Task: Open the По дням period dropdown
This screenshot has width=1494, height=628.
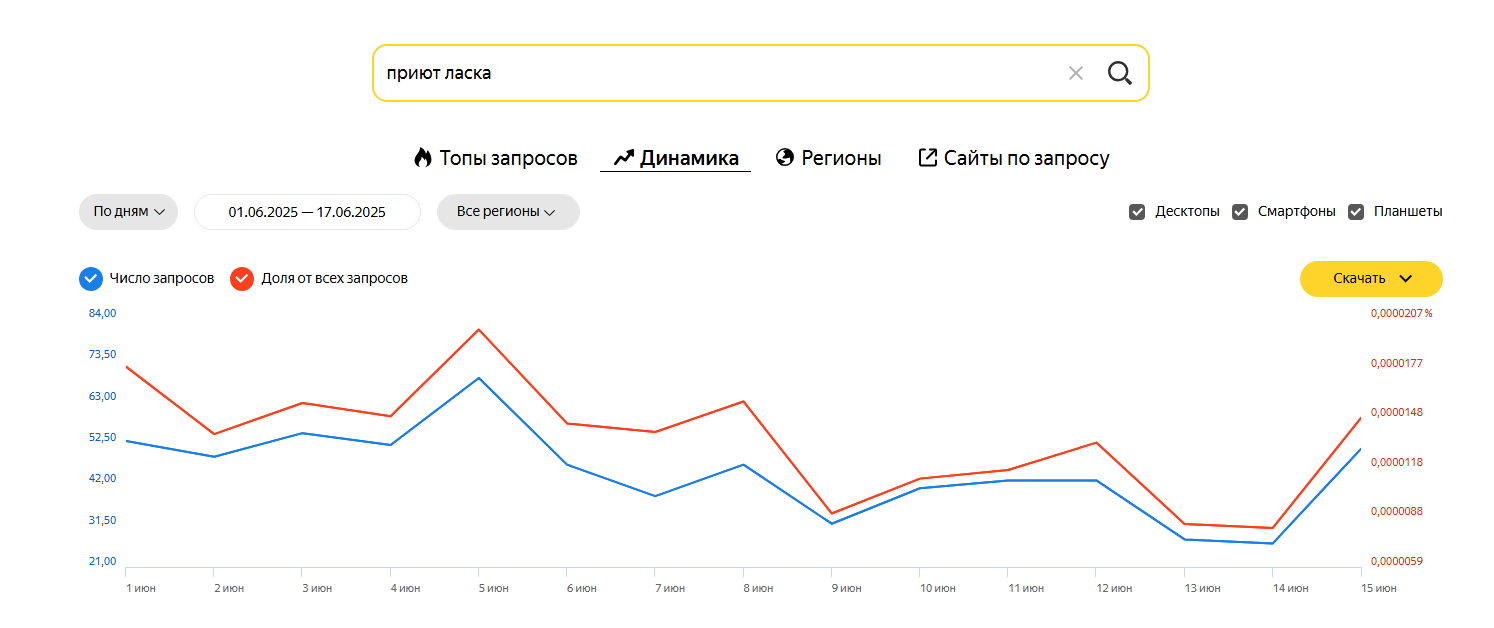Action: coord(128,212)
